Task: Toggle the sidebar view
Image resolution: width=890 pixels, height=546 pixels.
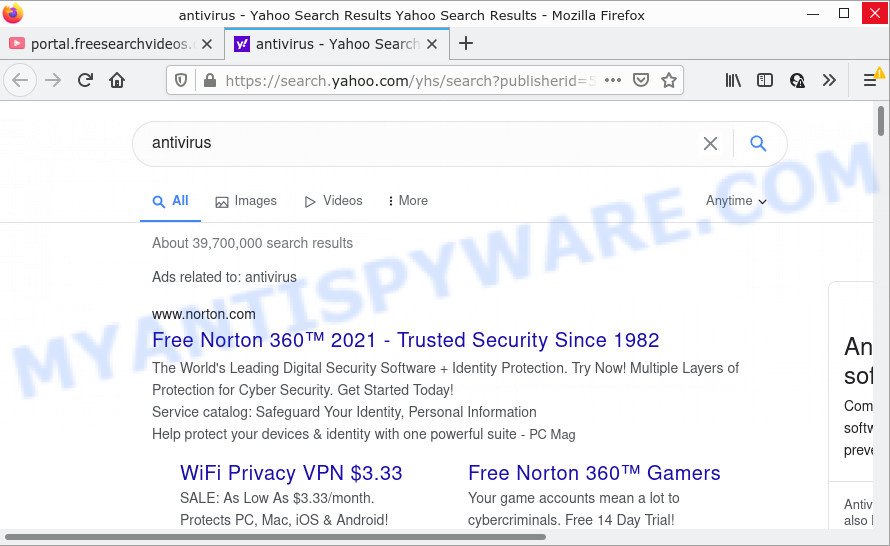Action: click(765, 80)
